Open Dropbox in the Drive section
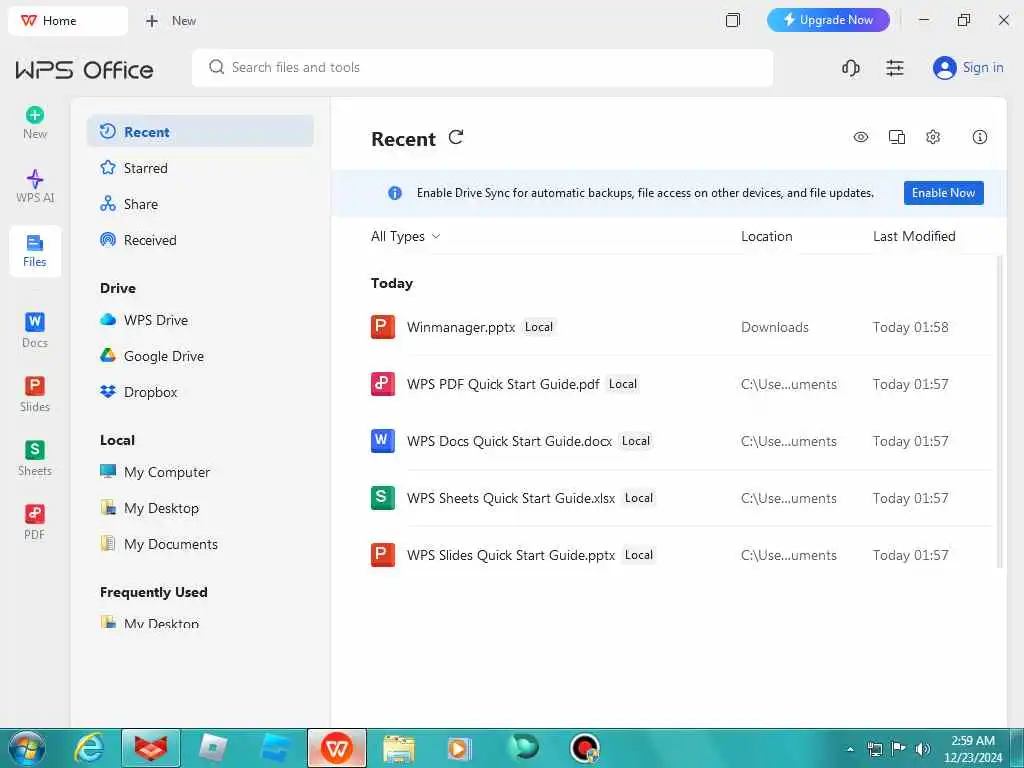The height and width of the screenshot is (768, 1024). click(x=200, y=392)
